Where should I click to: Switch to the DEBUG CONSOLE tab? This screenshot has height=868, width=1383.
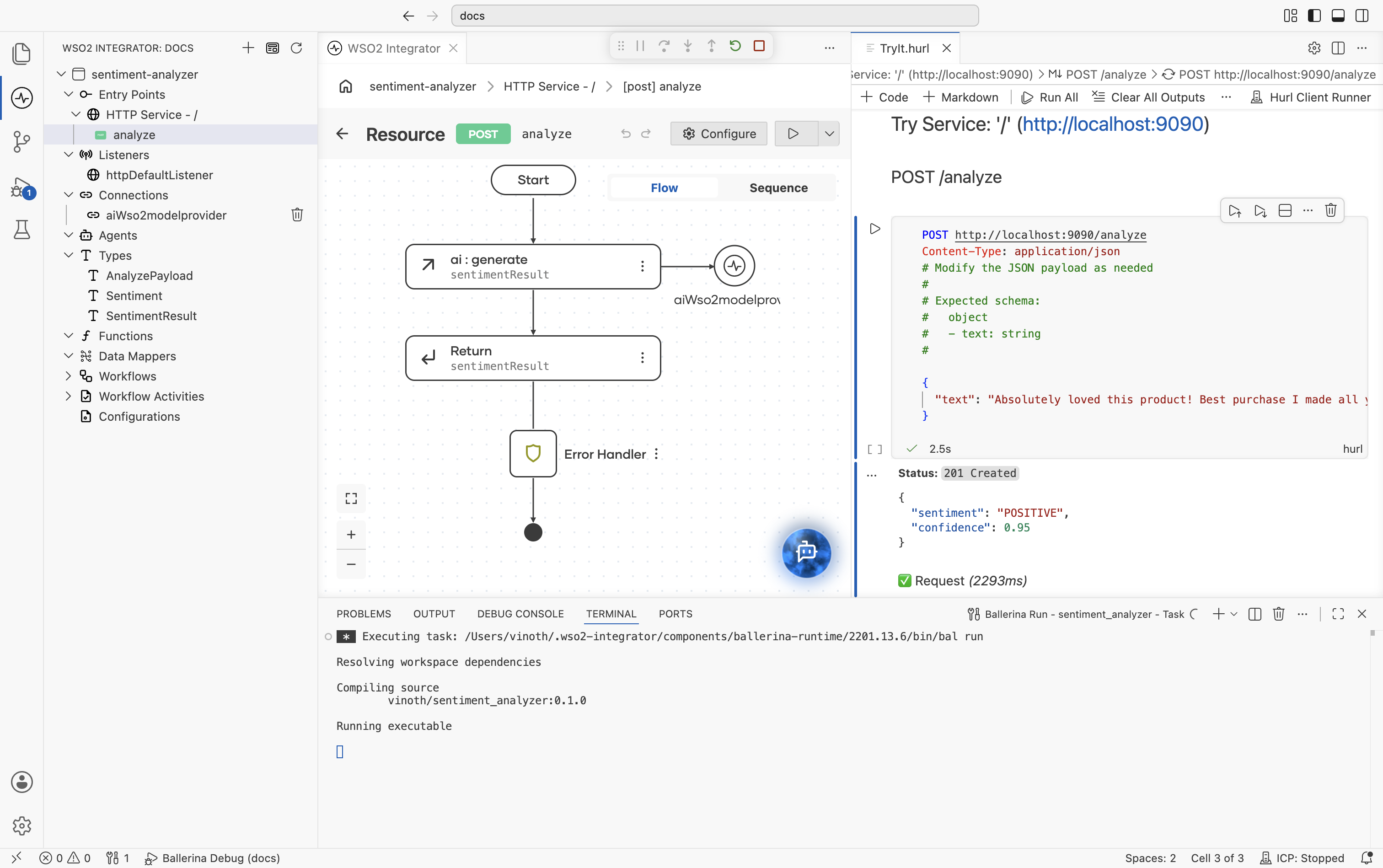[520, 614]
